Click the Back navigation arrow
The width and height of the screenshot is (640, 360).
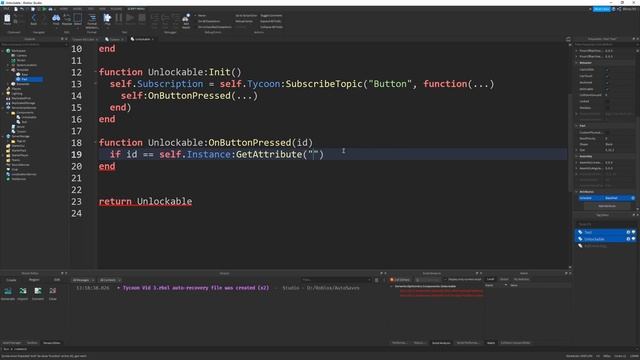point(34,18)
